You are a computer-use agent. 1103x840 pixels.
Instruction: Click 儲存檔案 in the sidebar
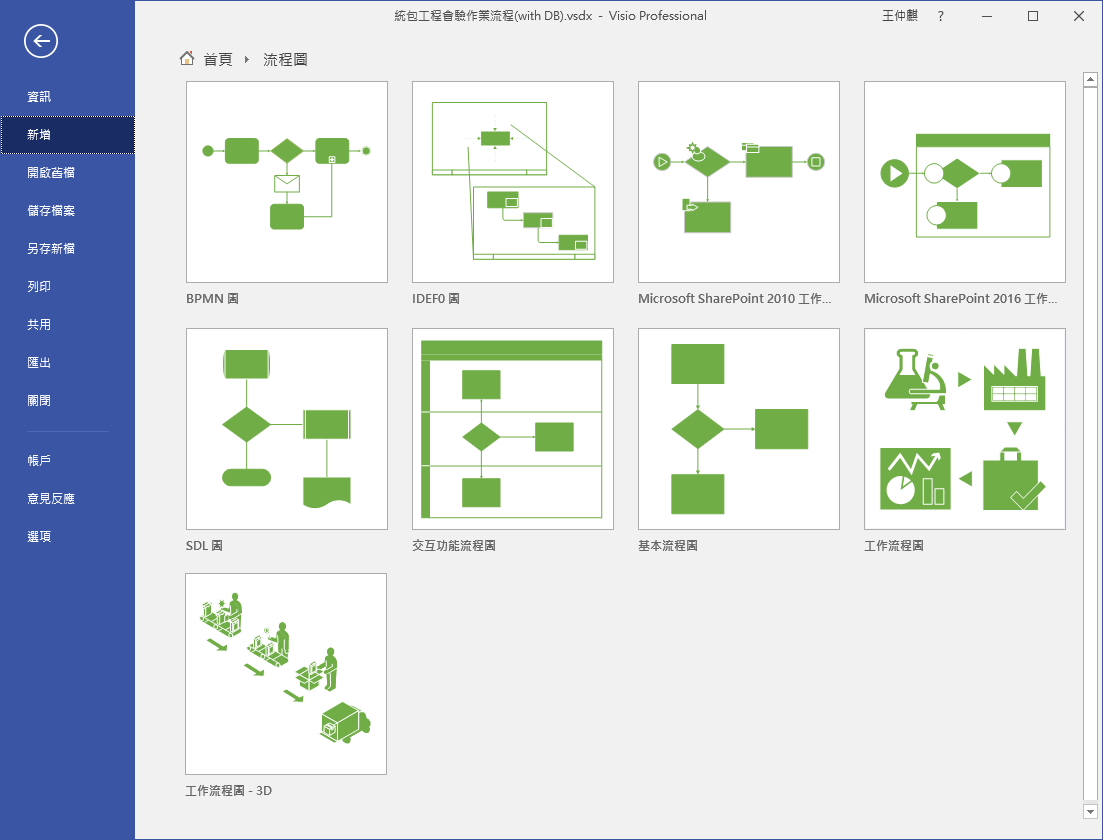click(x=68, y=210)
